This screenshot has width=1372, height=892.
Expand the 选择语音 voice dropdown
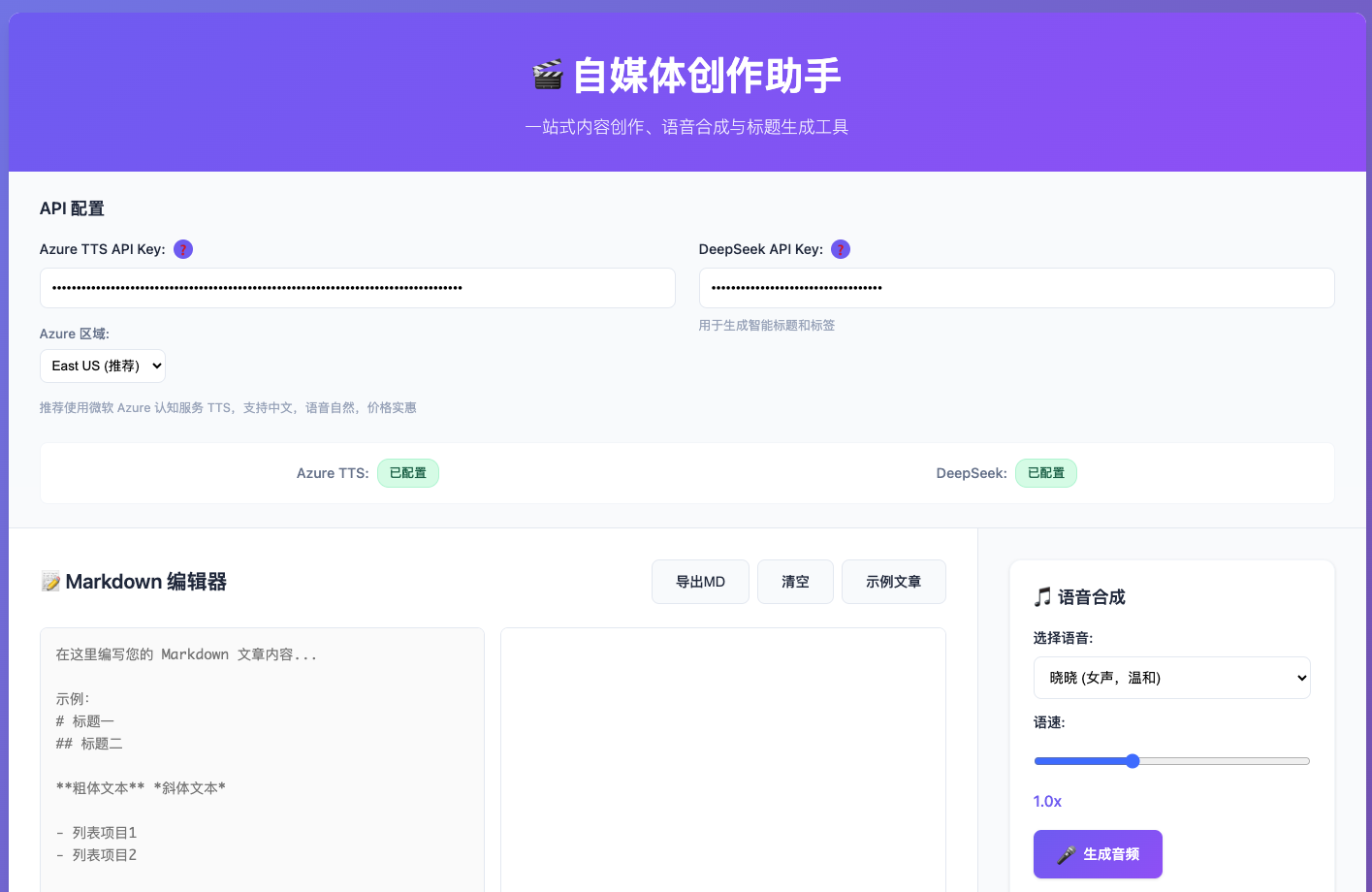1171,678
